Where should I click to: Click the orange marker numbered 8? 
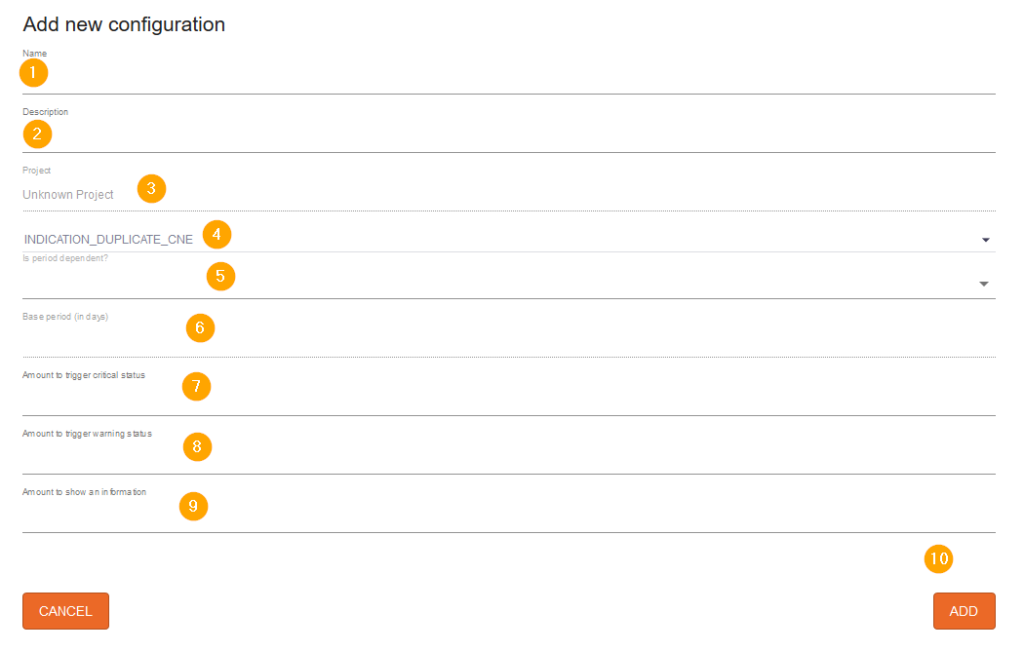197,447
